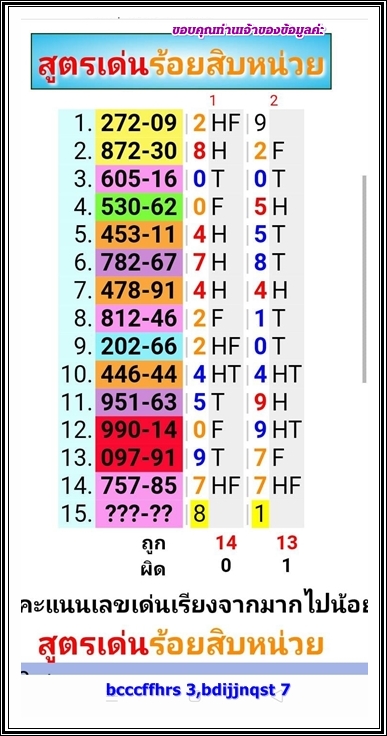Select the result 872-30 in row 2

(139, 151)
